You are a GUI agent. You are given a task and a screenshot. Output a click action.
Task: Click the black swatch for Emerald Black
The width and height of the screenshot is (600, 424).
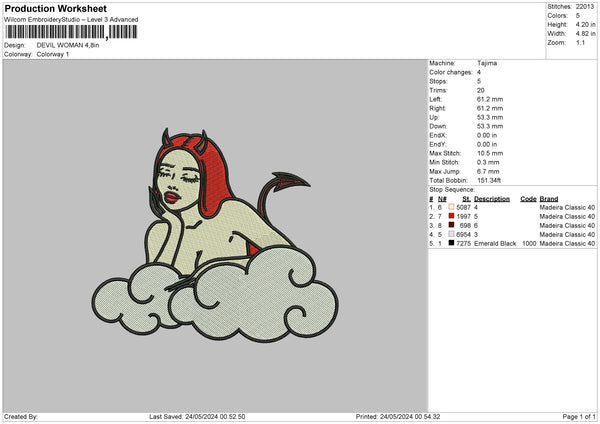coord(451,243)
